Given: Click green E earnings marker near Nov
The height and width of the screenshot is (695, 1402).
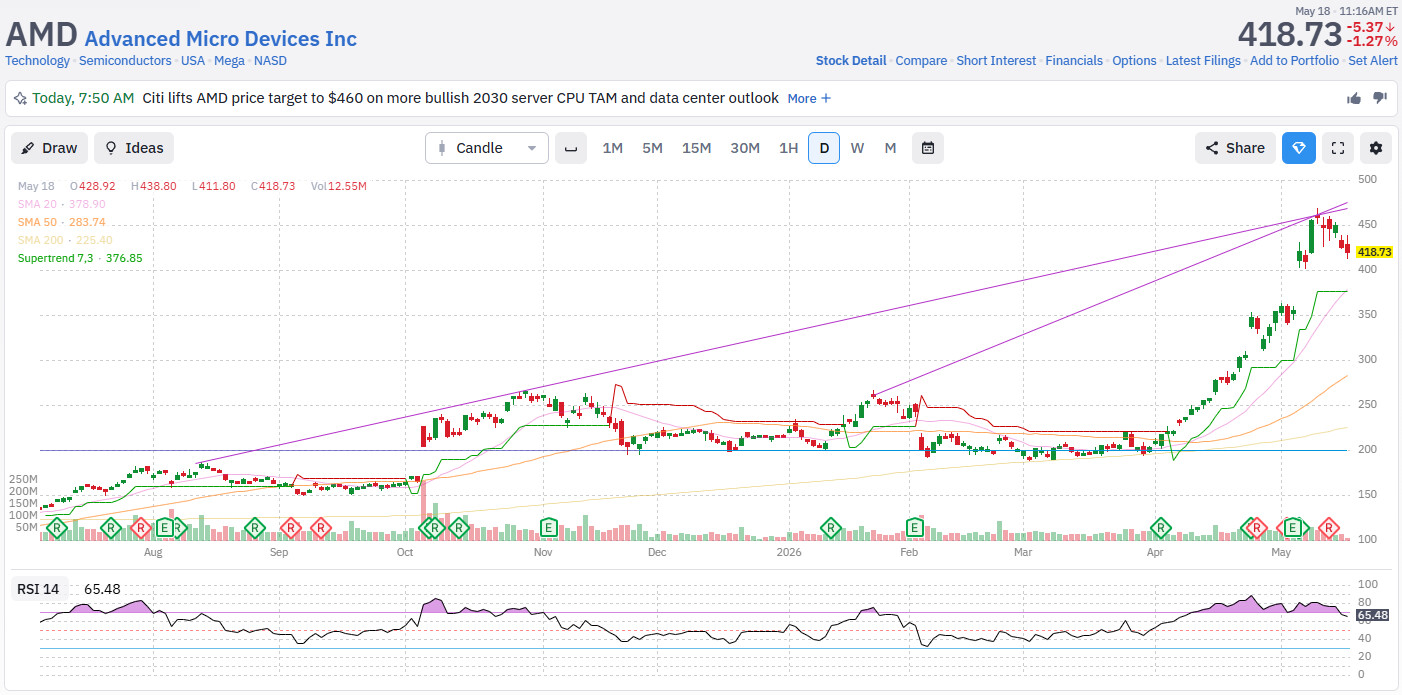Looking at the screenshot, I should click(548, 527).
